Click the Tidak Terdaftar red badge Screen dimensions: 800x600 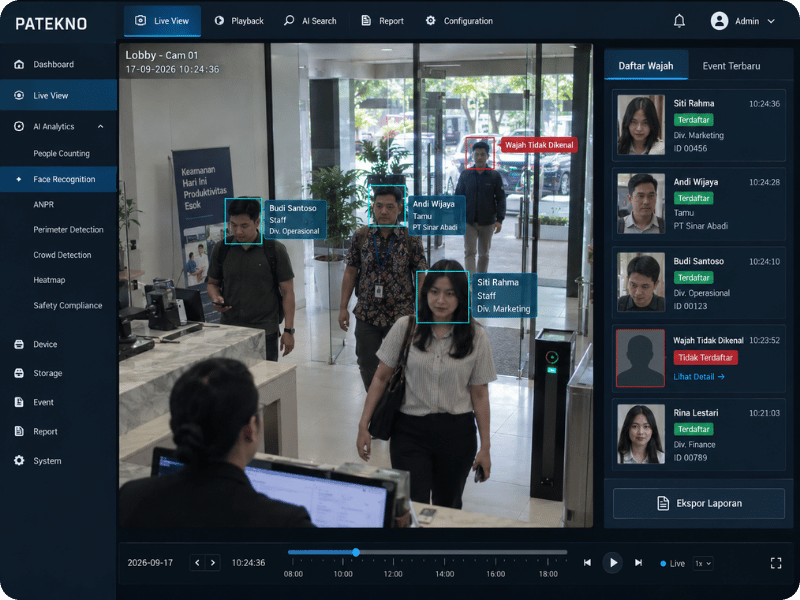click(x=705, y=358)
